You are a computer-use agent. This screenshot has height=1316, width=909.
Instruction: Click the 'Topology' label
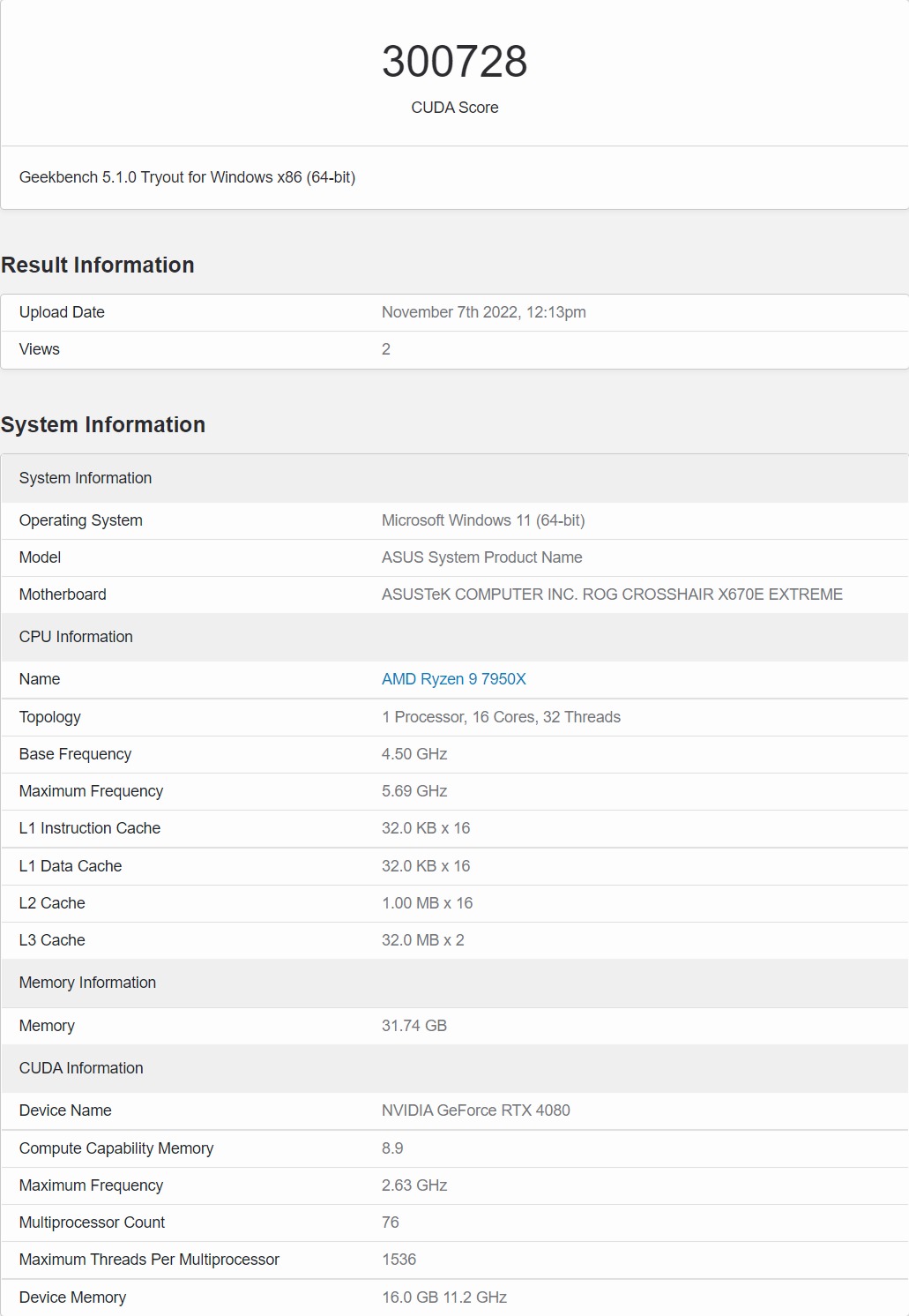tap(49, 717)
